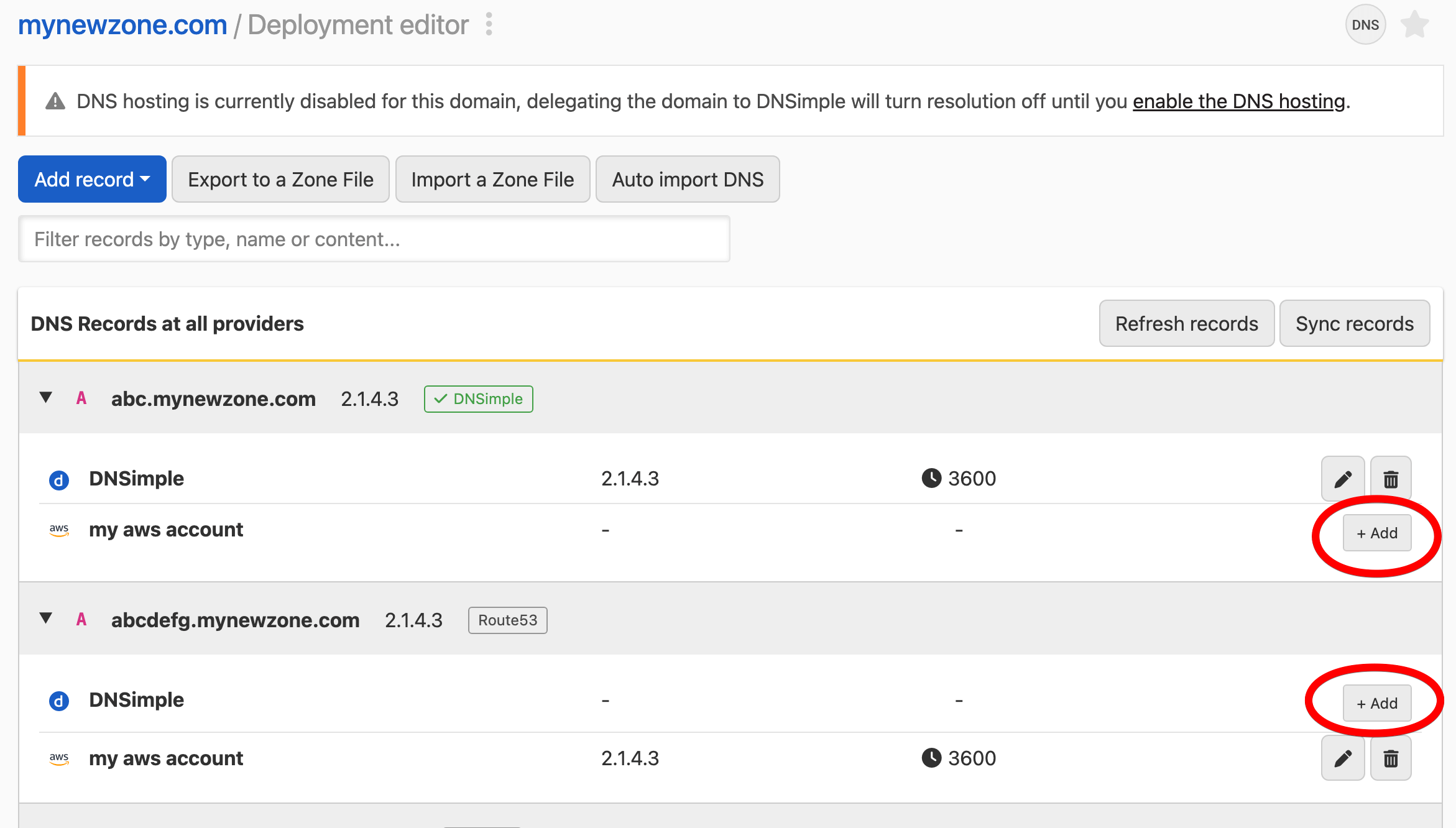Delete the aws record for abcdefg.mynewzone.com

(1391, 758)
